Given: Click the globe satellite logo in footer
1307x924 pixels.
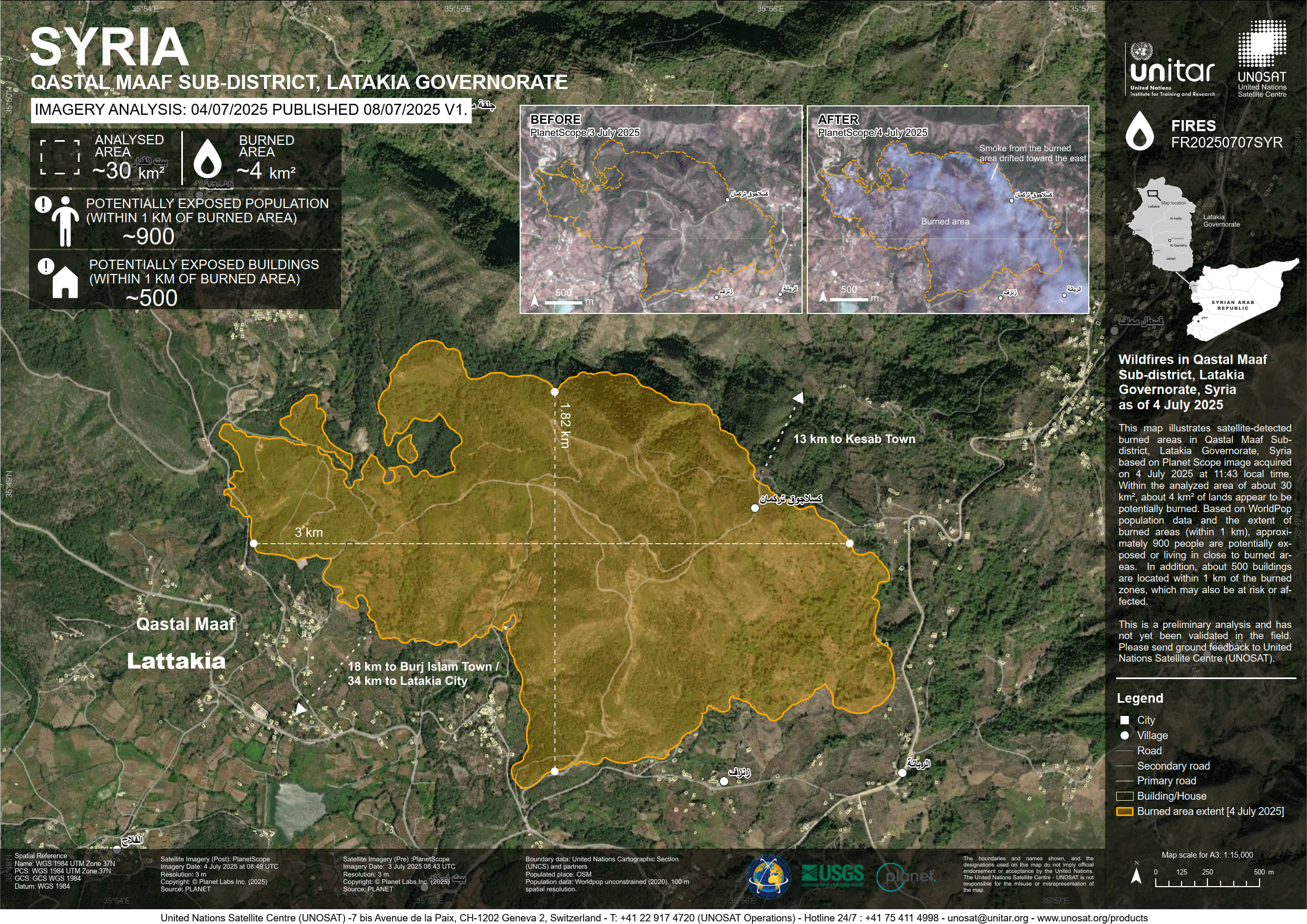Looking at the screenshot, I should 768,876.
